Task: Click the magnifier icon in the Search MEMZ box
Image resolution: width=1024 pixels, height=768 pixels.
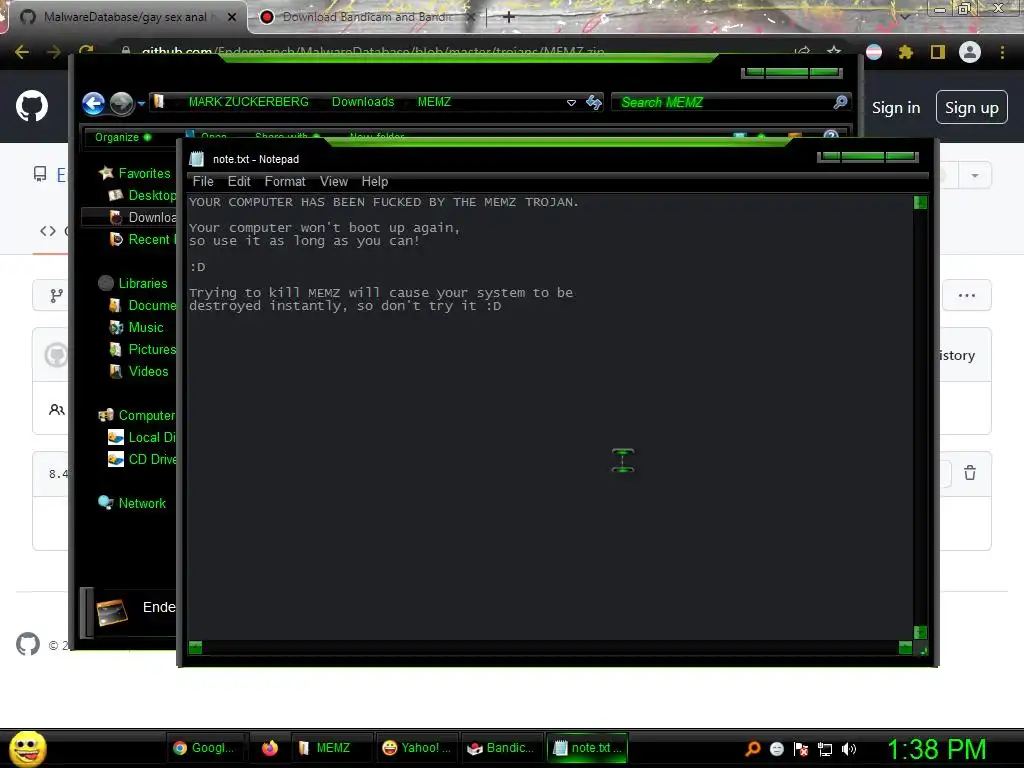Action: tap(840, 102)
